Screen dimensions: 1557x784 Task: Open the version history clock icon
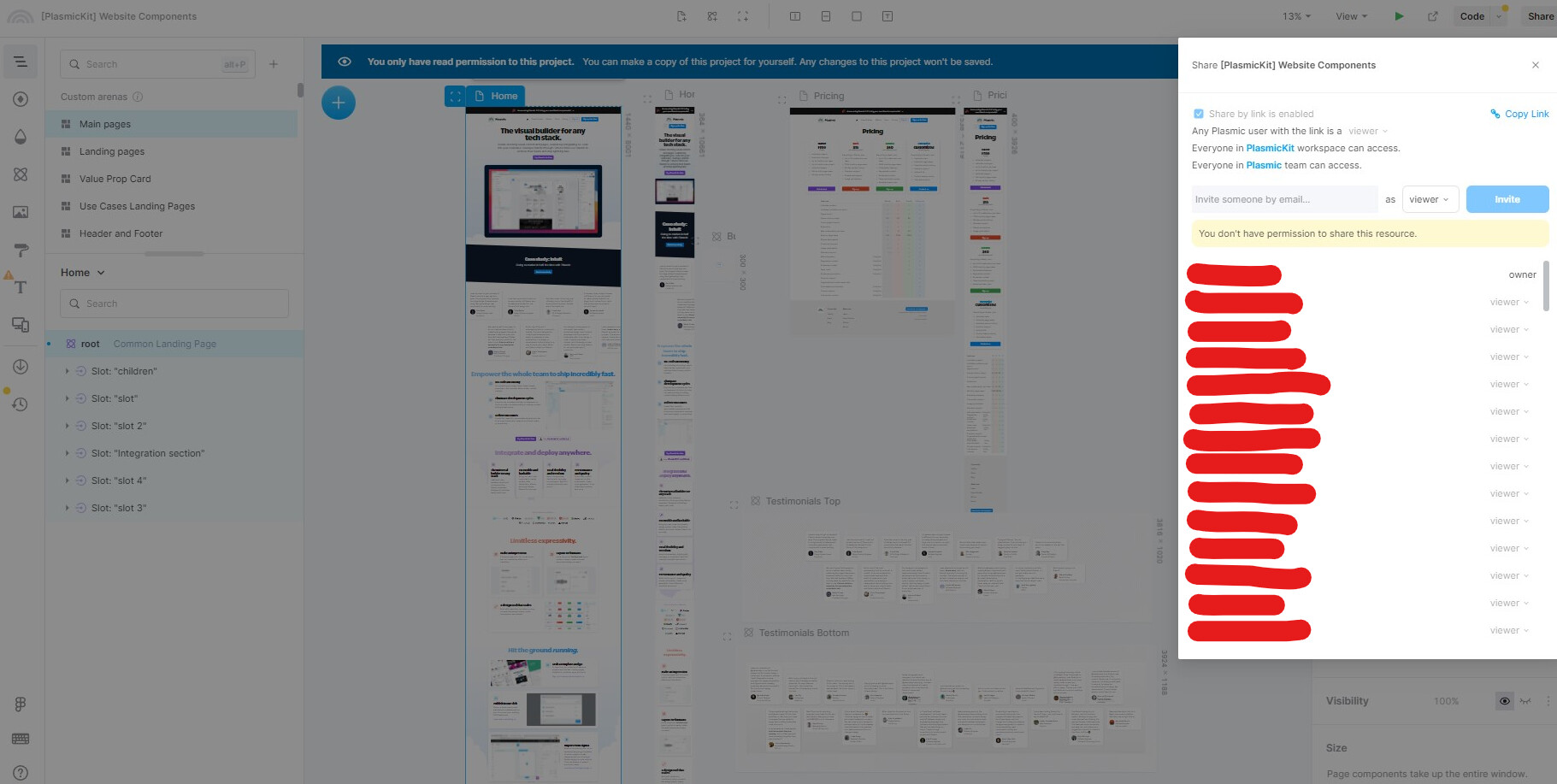[21, 404]
